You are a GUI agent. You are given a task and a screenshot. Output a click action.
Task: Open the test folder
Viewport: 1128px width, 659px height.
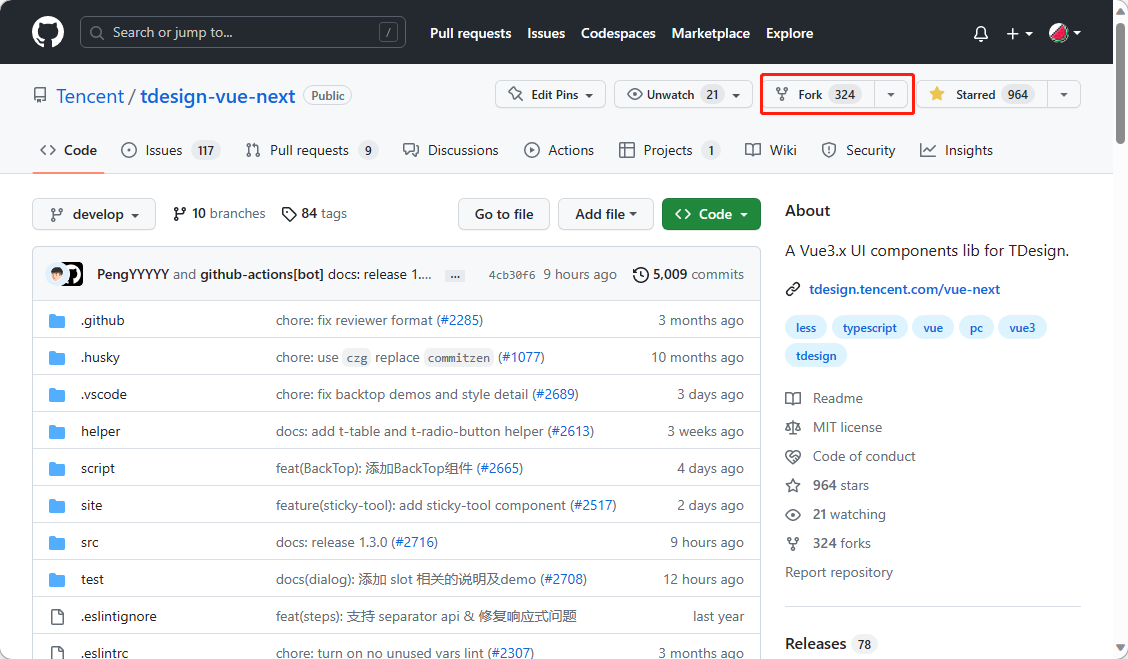point(92,579)
